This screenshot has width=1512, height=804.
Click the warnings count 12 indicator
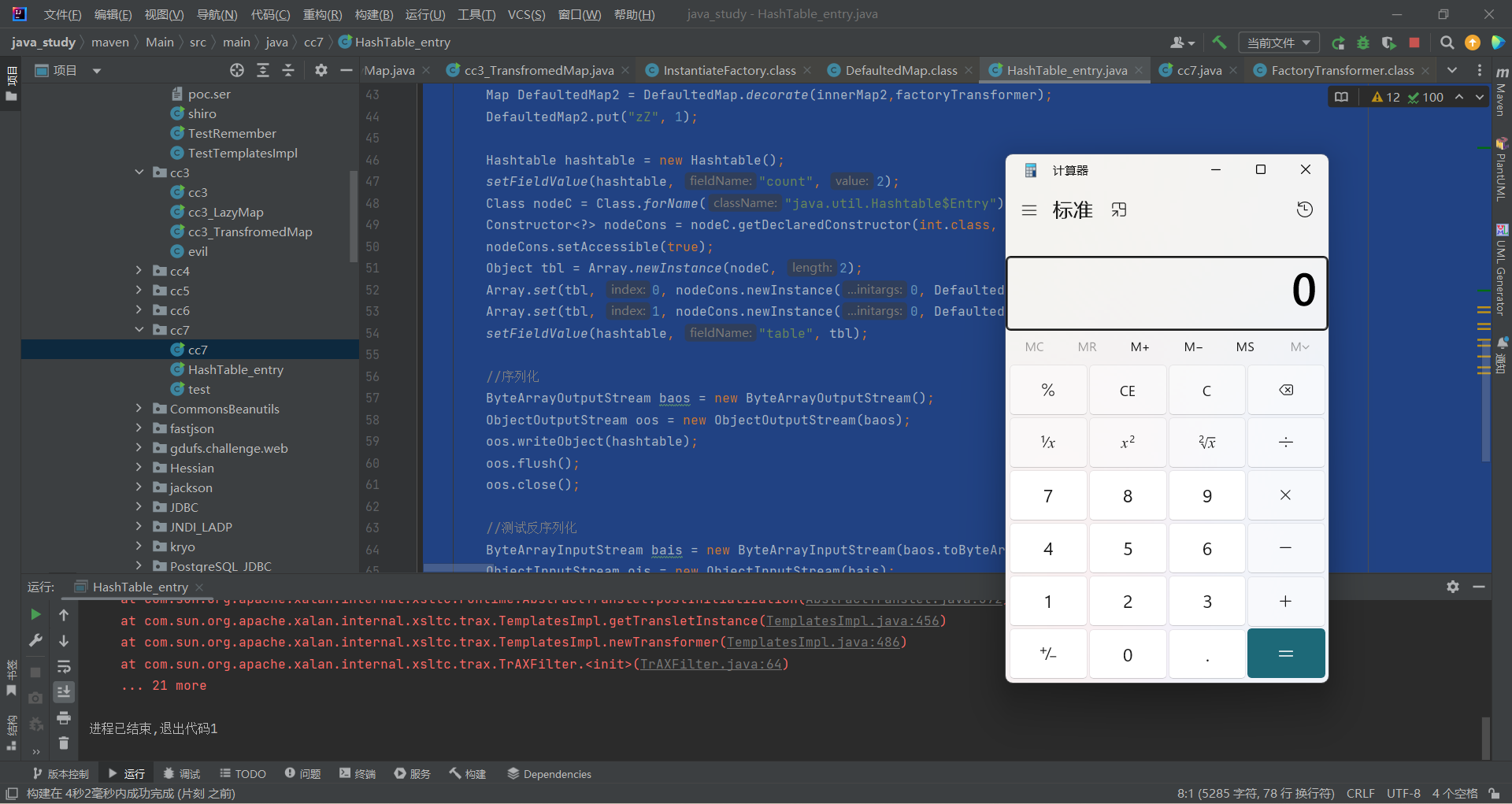1386,97
